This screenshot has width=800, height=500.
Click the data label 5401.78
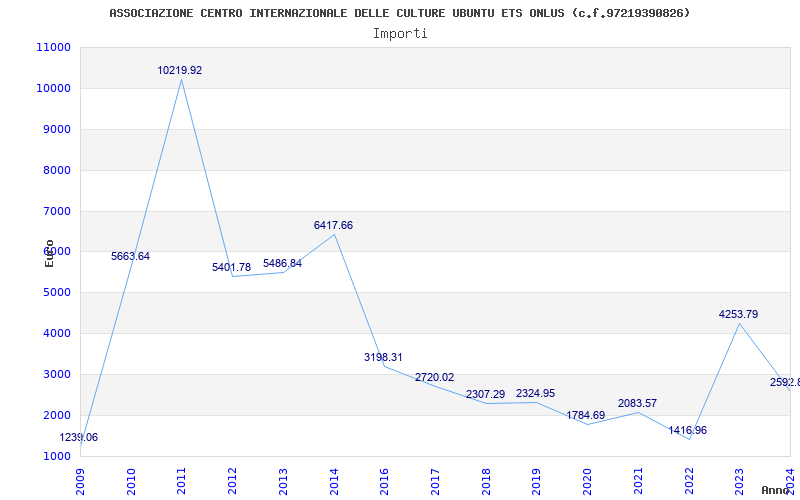click(232, 267)
